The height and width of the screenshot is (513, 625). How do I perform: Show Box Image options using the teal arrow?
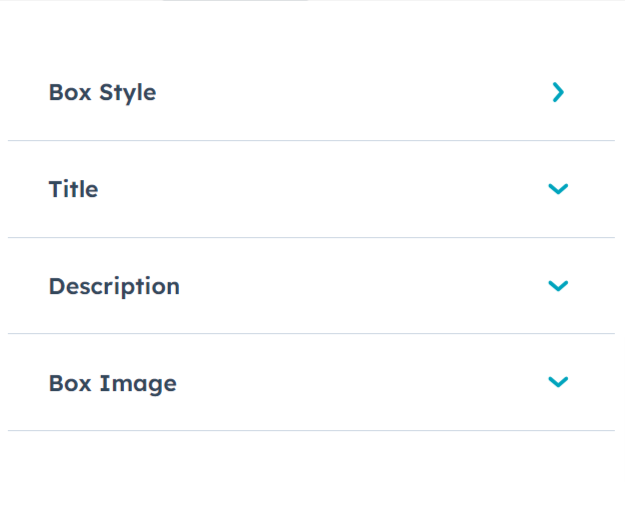point(558,382)
